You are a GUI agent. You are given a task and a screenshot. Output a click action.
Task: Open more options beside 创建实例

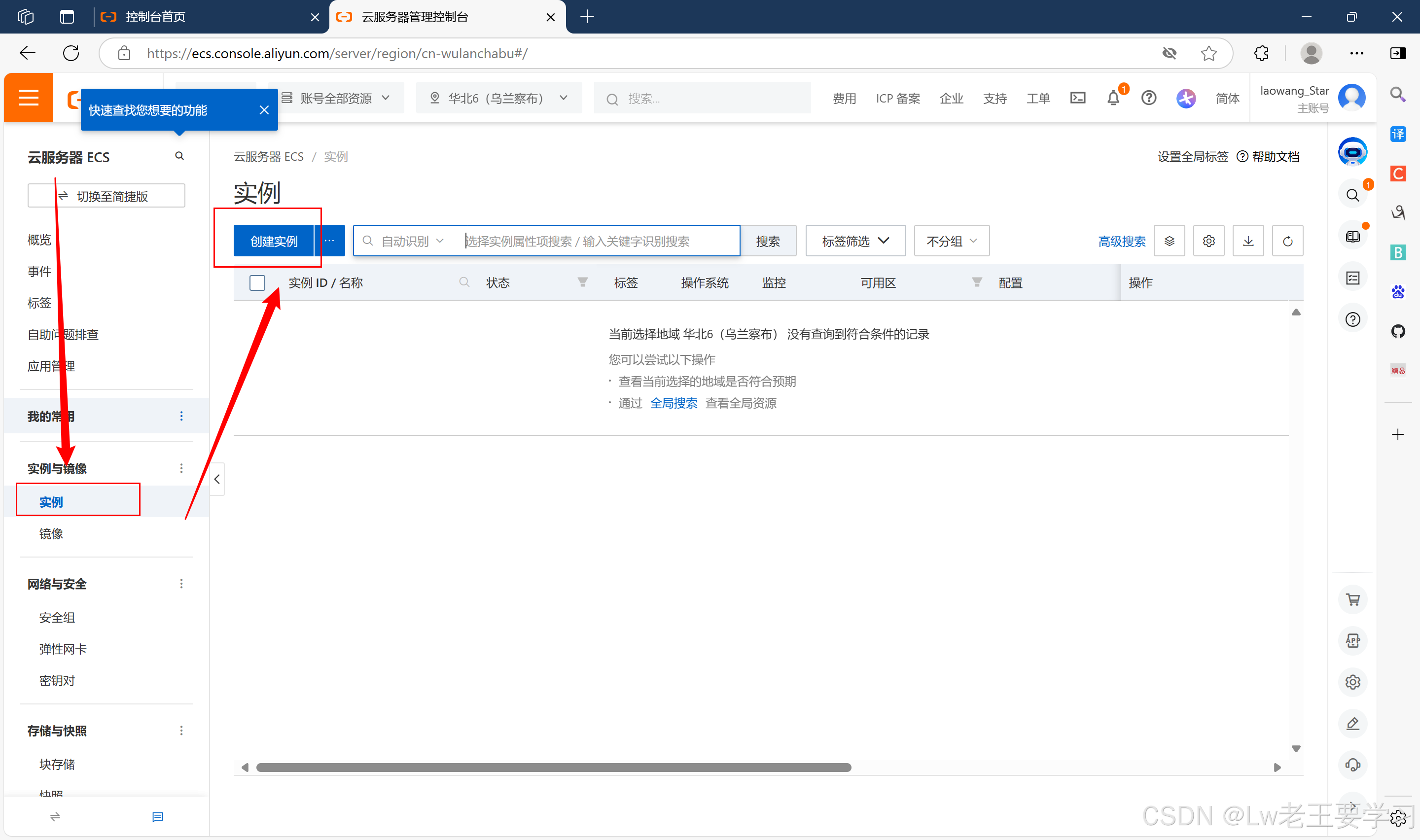click(329, 241)
